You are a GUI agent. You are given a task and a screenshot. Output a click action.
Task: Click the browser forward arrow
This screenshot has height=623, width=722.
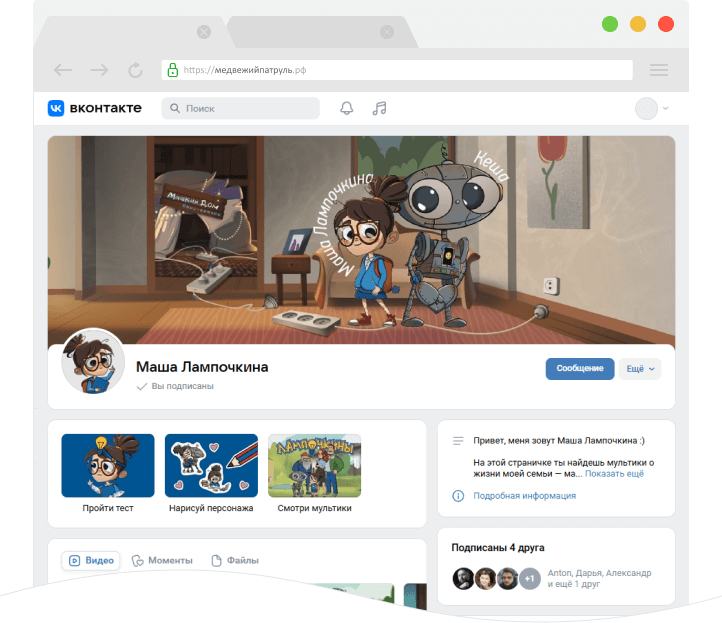(99, 70)
